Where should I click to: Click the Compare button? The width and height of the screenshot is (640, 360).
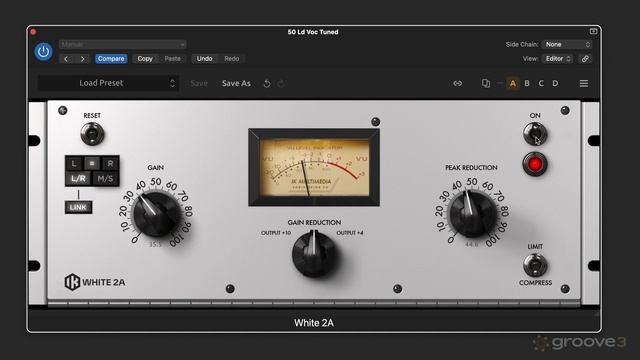click(x=111, y=59)
